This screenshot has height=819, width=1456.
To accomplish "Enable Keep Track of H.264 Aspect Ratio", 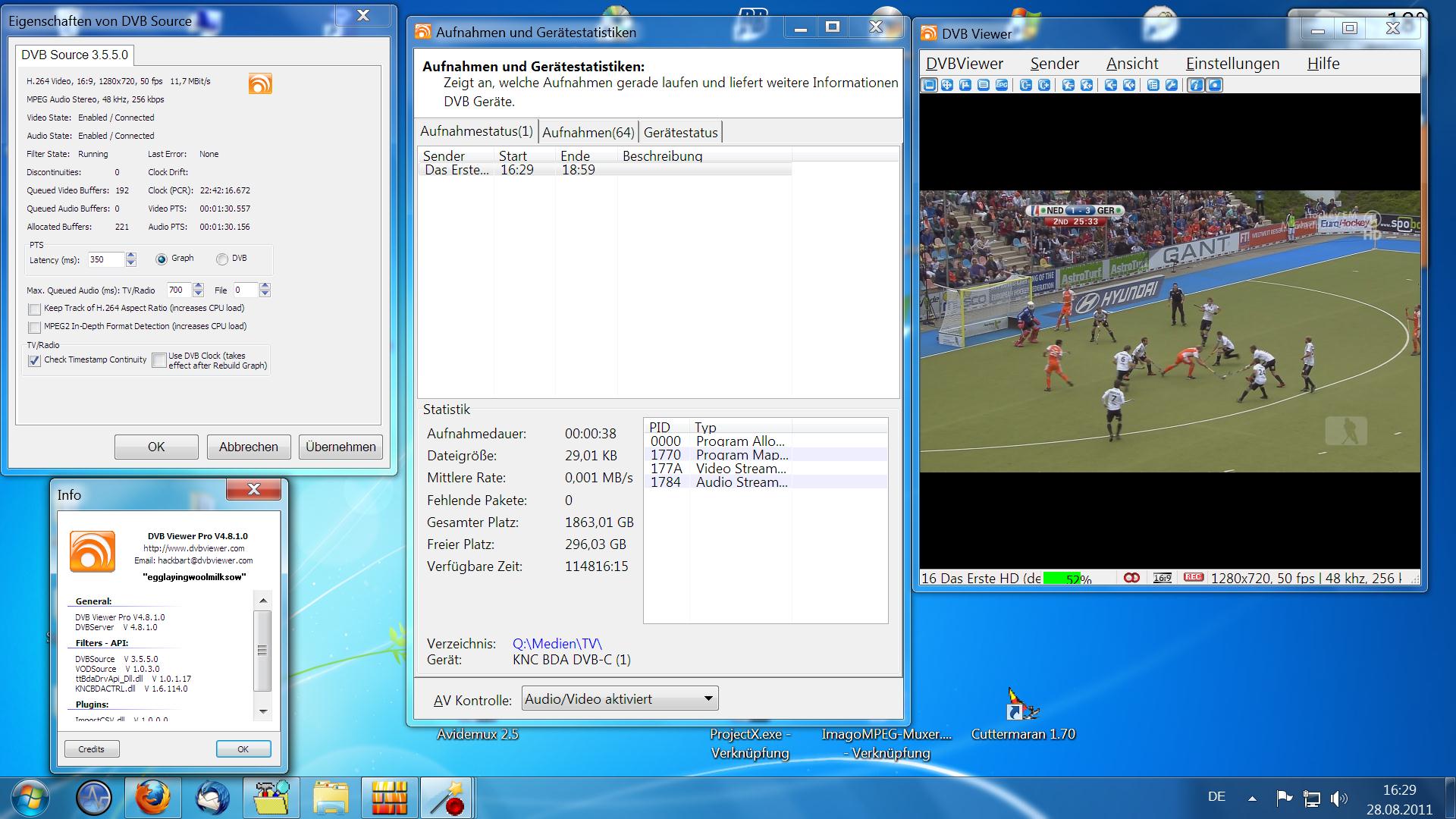I will (x=34, y=309).
